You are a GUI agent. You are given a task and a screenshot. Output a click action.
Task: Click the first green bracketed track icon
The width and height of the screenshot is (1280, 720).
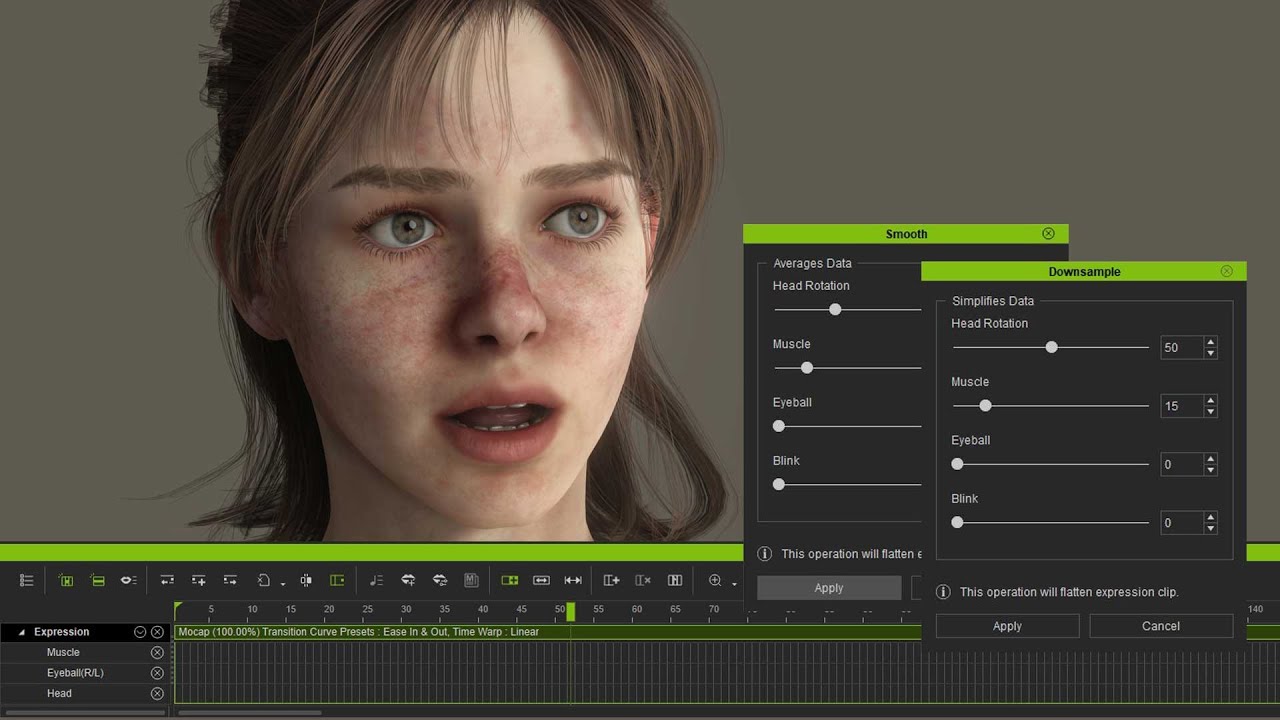point(66,580)
